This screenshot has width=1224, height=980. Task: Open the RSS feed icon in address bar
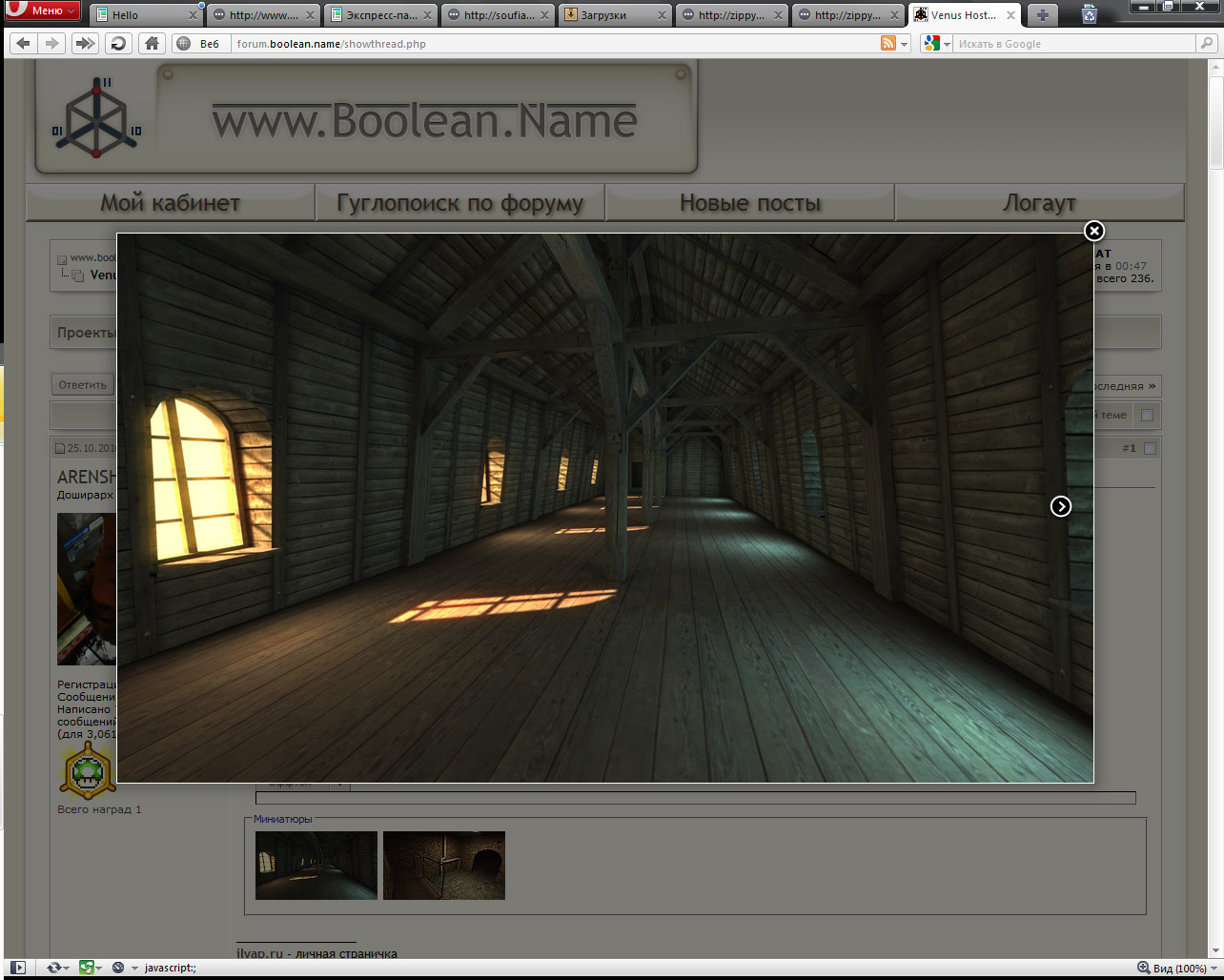(888, 43)
